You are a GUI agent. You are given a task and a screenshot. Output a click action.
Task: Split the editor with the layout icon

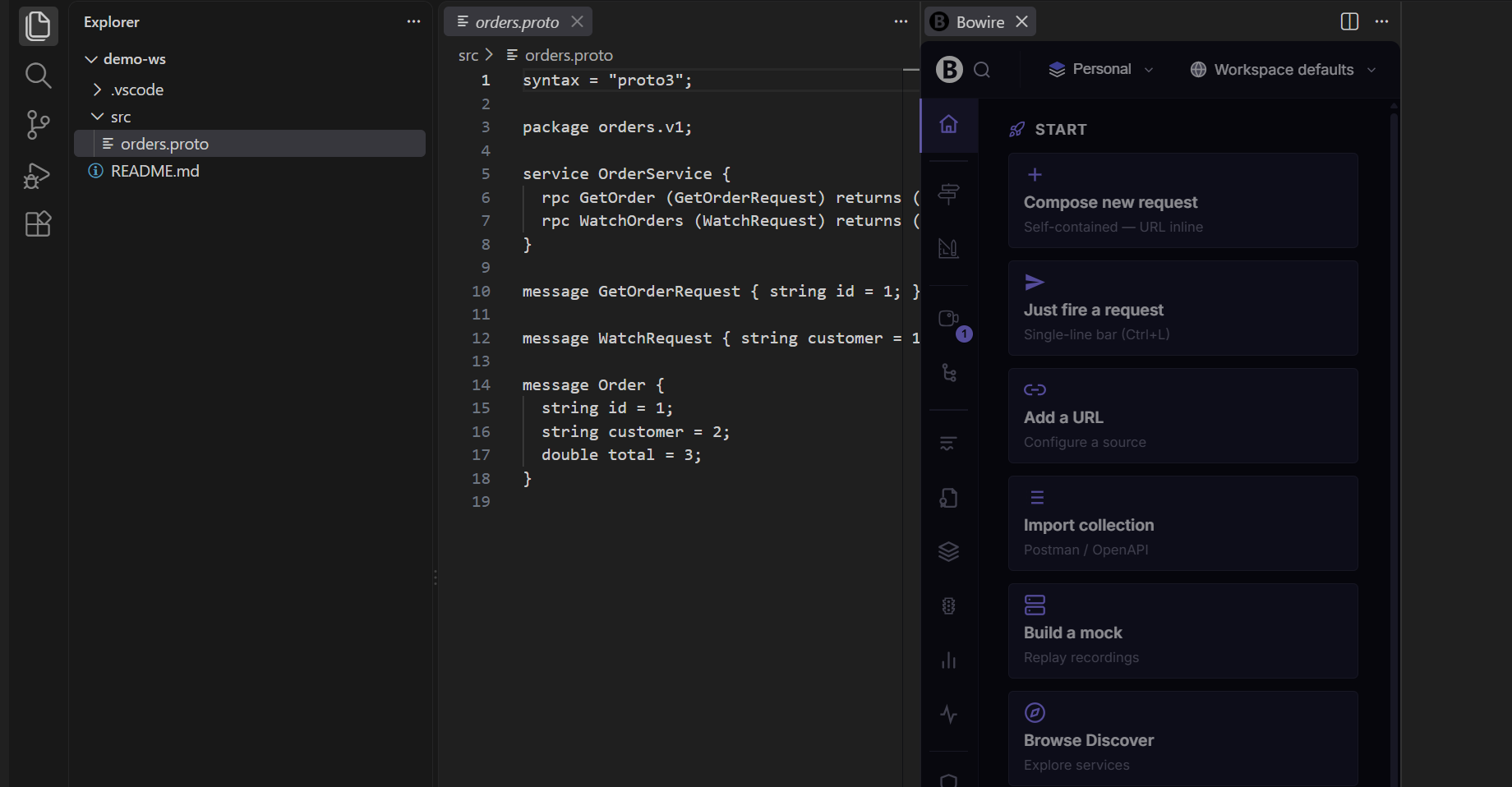coord(1349,21)
